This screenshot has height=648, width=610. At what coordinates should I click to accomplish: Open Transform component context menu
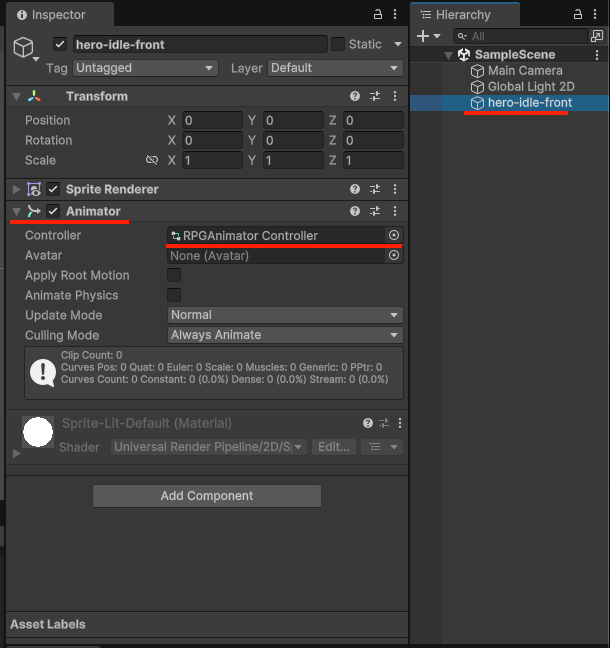pyautogui.click(x=395, y=96)
